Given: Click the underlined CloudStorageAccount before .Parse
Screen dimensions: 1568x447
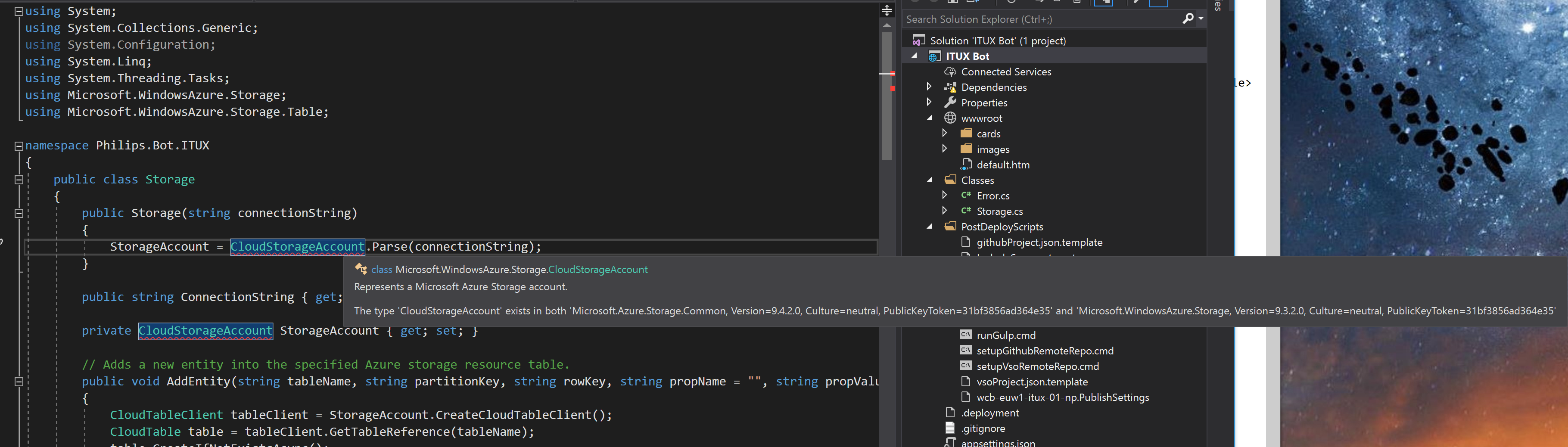Looking at the screenshot, I should 298,247.
